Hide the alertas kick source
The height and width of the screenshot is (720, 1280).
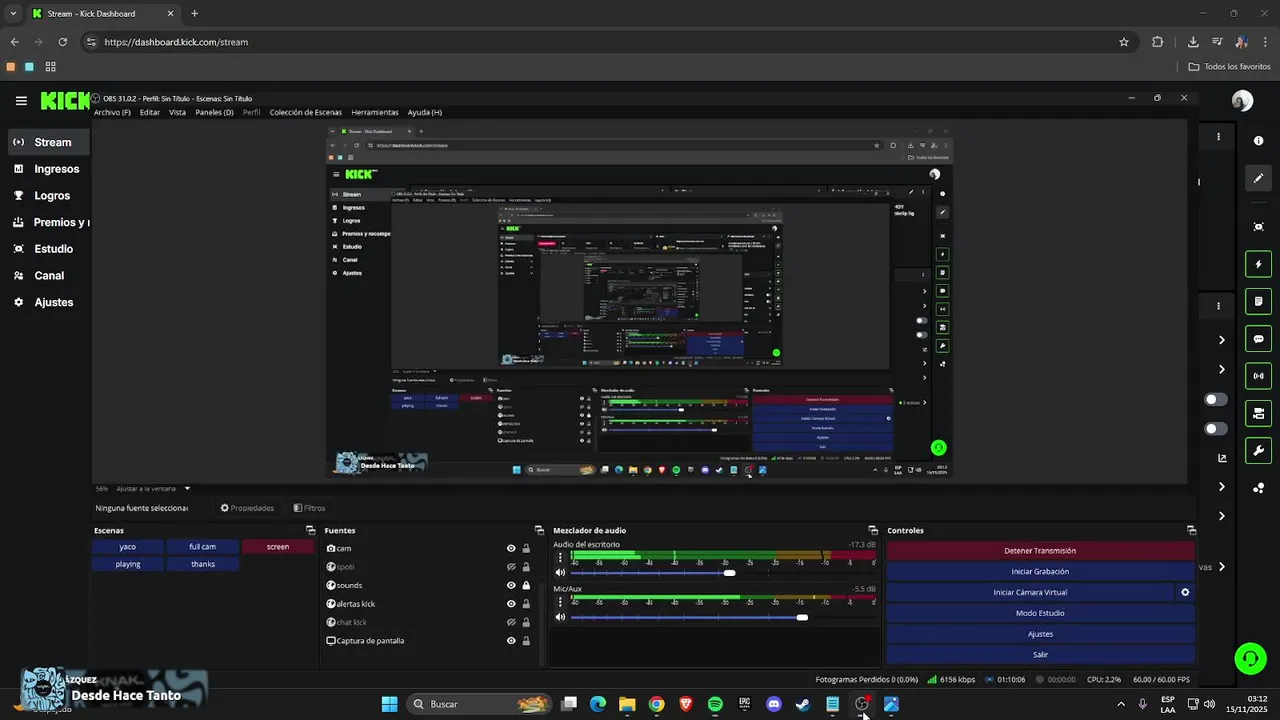click(x=511, y=604)
